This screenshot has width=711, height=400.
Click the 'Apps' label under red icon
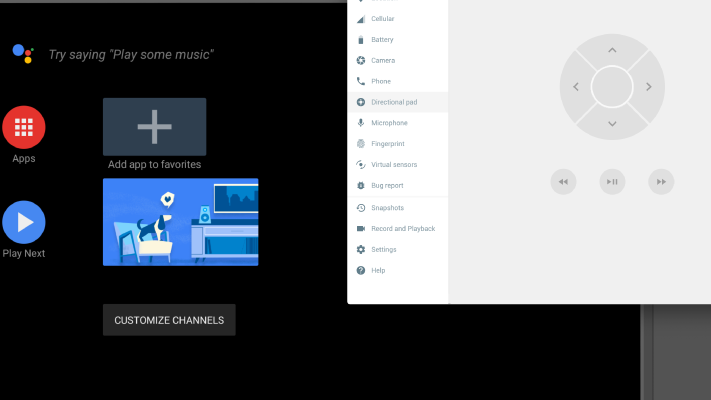click(24, 159)
